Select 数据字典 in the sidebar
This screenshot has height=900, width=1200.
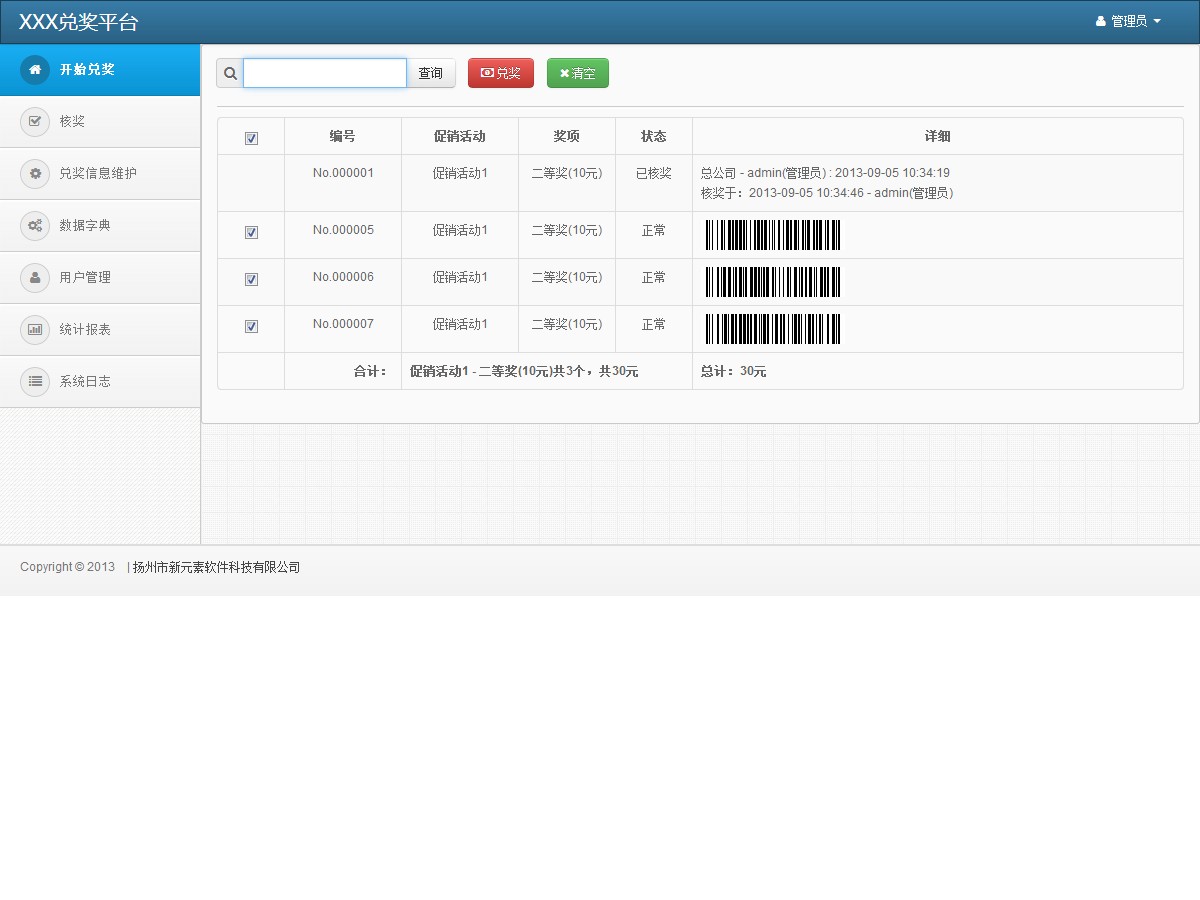point(85,226)
